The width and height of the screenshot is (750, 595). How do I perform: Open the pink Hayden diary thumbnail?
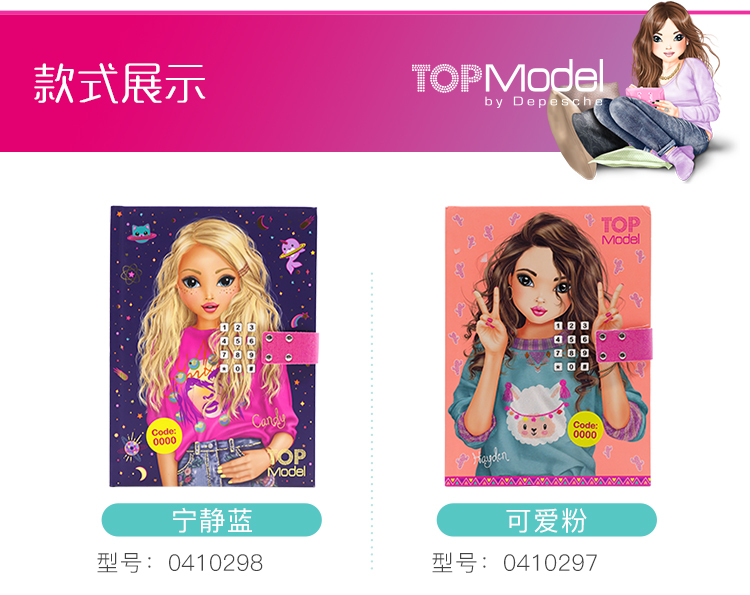[x=548, y=347]
